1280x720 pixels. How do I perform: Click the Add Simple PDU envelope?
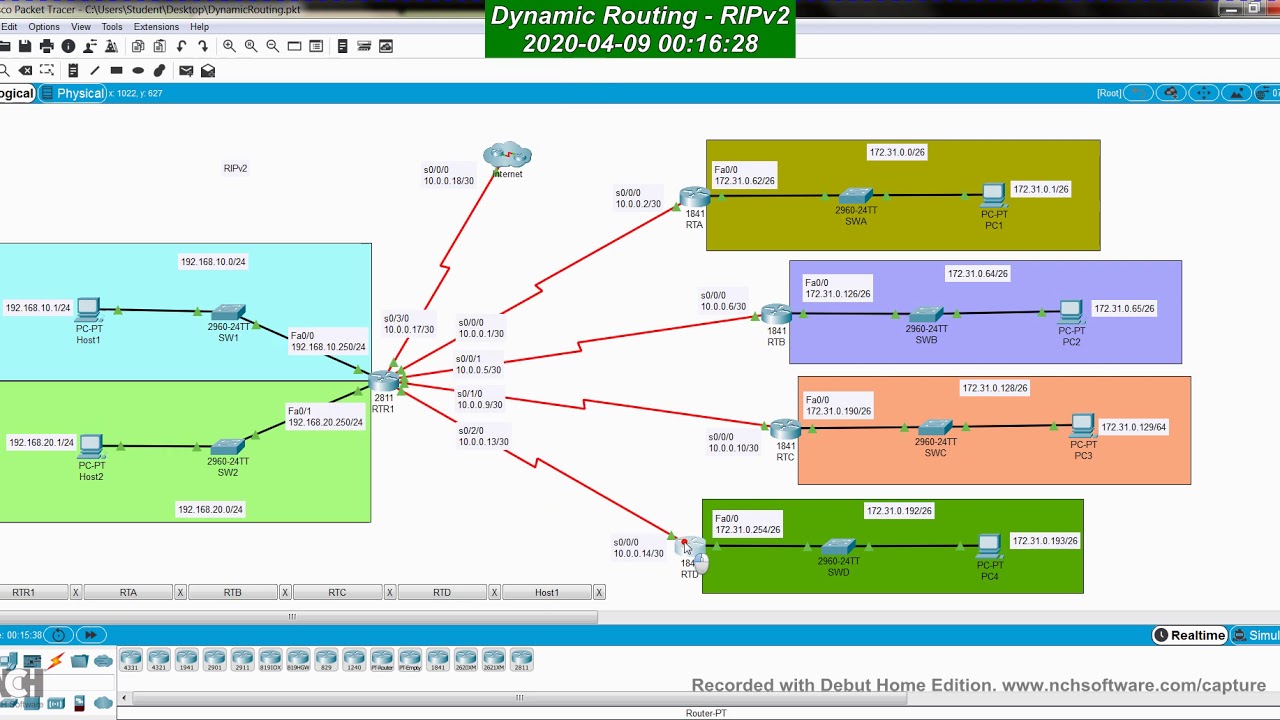pos(186,71)
